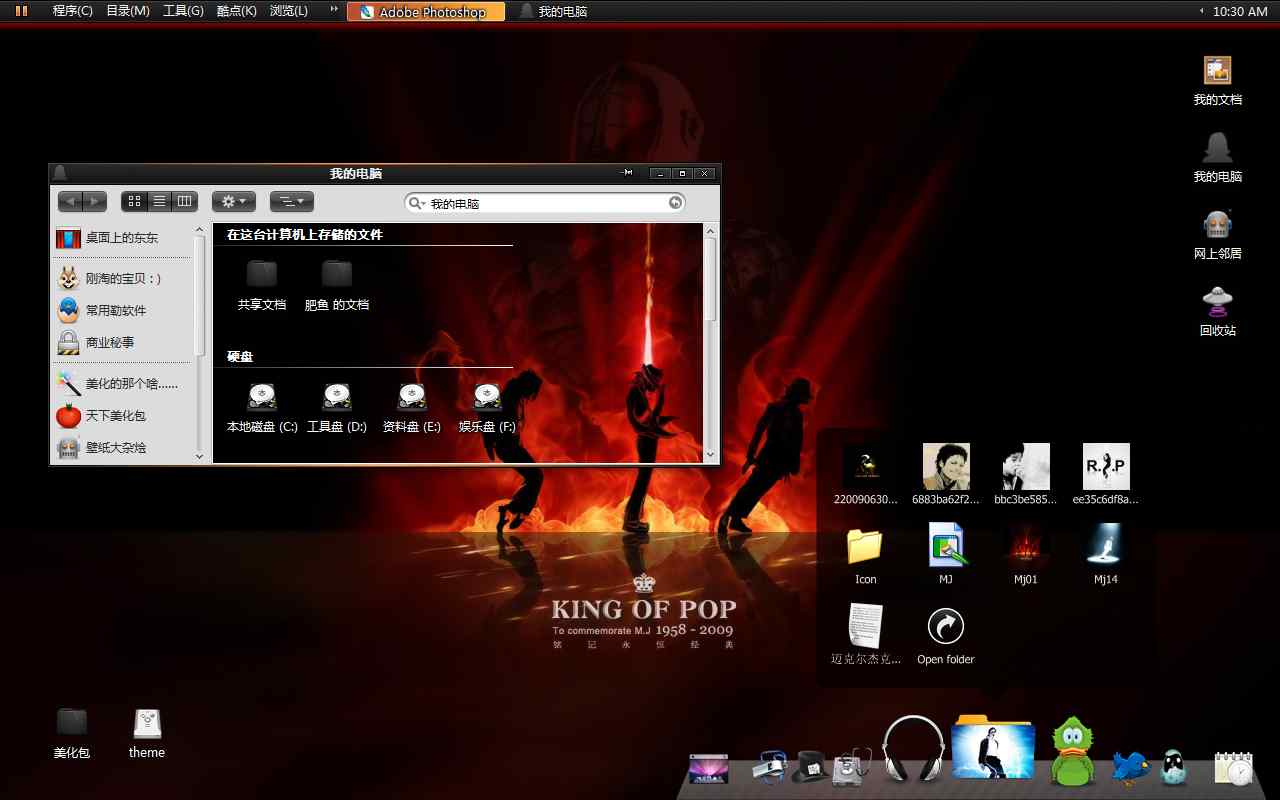Open the ee35c6df8a... R.I.P thumbnail
The width and height of the screenshot is (1280, 800).
point(1106,474)
